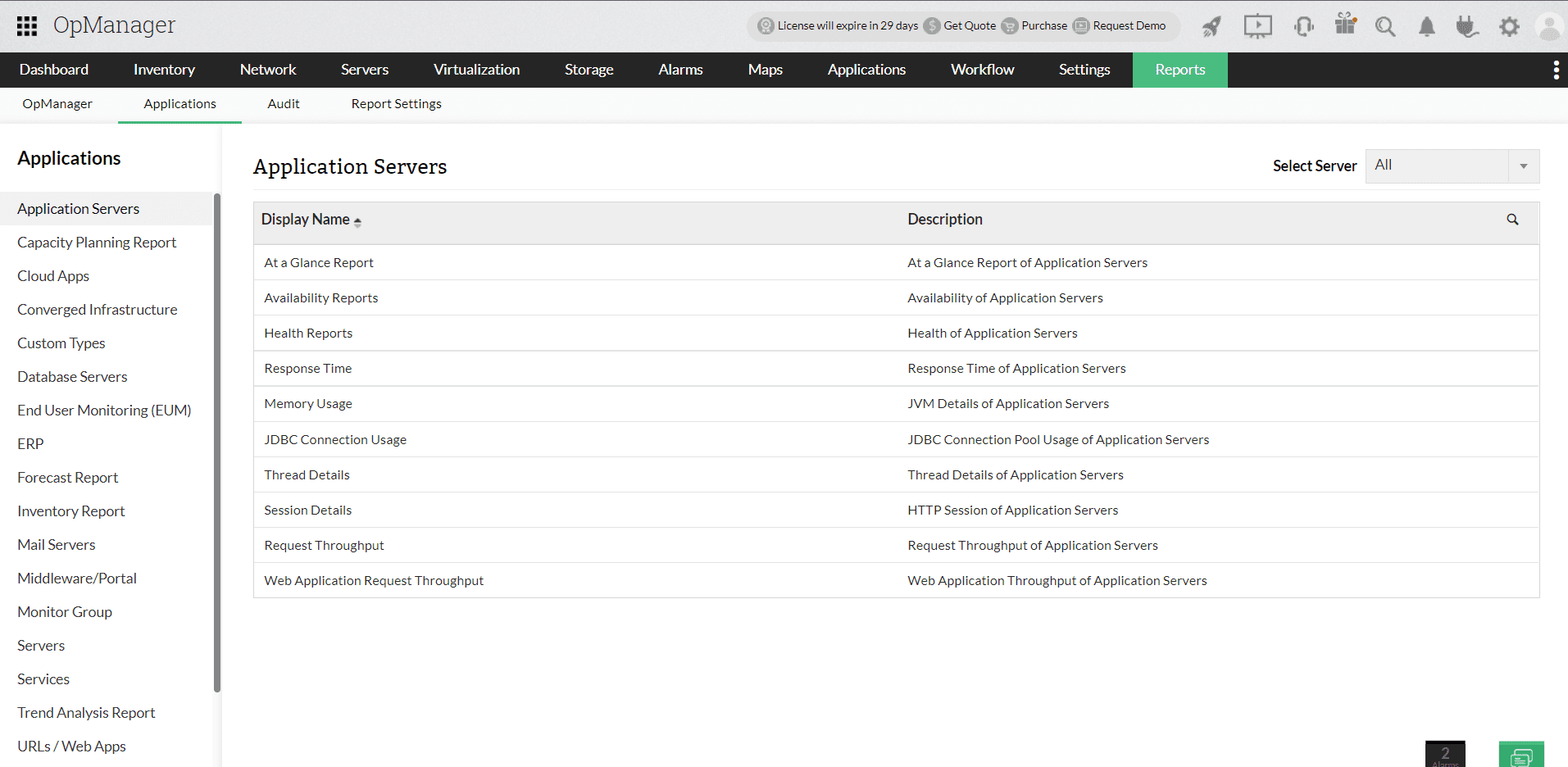
Task: Open the Select Server dropdown showing All
Action: pyautogui.click(x=1452, y=166)
